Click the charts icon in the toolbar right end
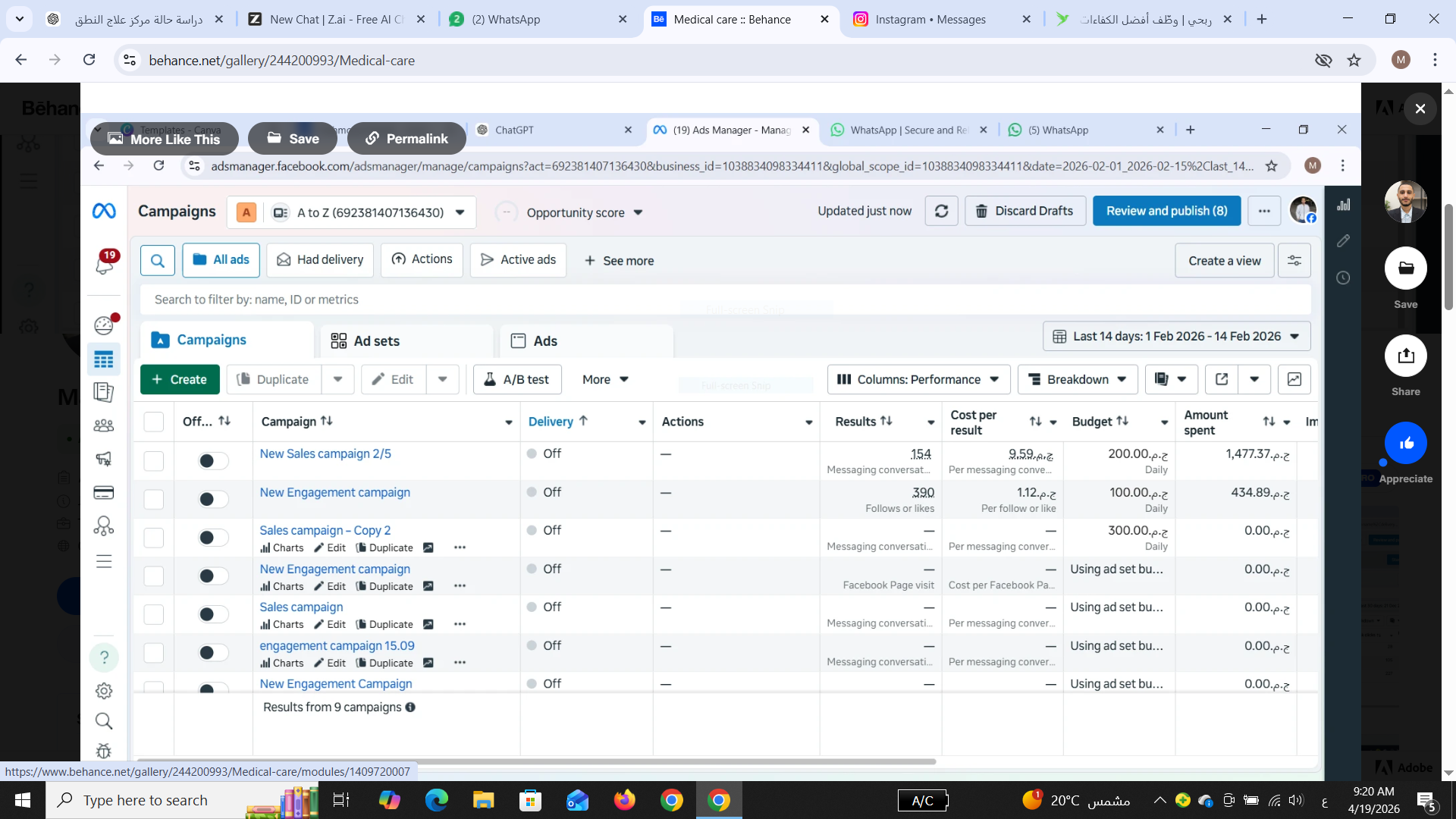 pos(1294,379)
